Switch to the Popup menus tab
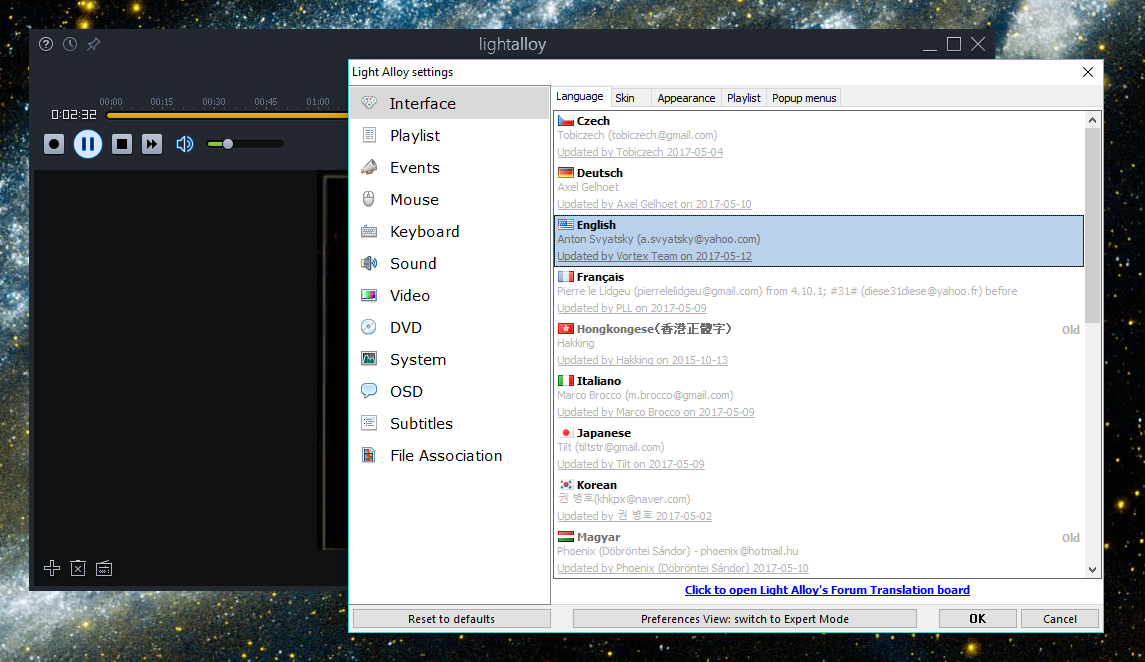The height and width of the screenshot is (662, 1145). coord(804,98)
